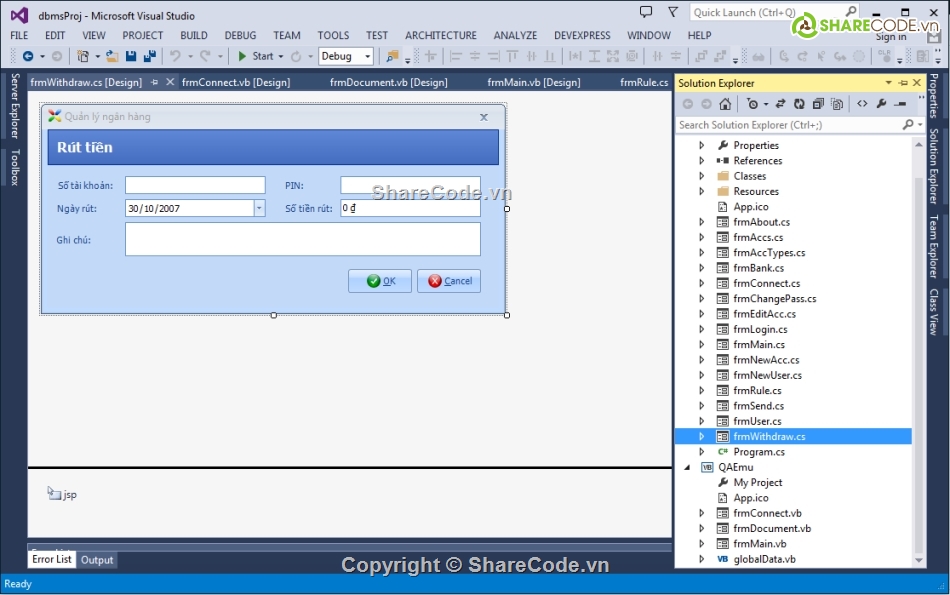Expand the References node
This screenshot has width=950, height=595.
tap(701, 161)
